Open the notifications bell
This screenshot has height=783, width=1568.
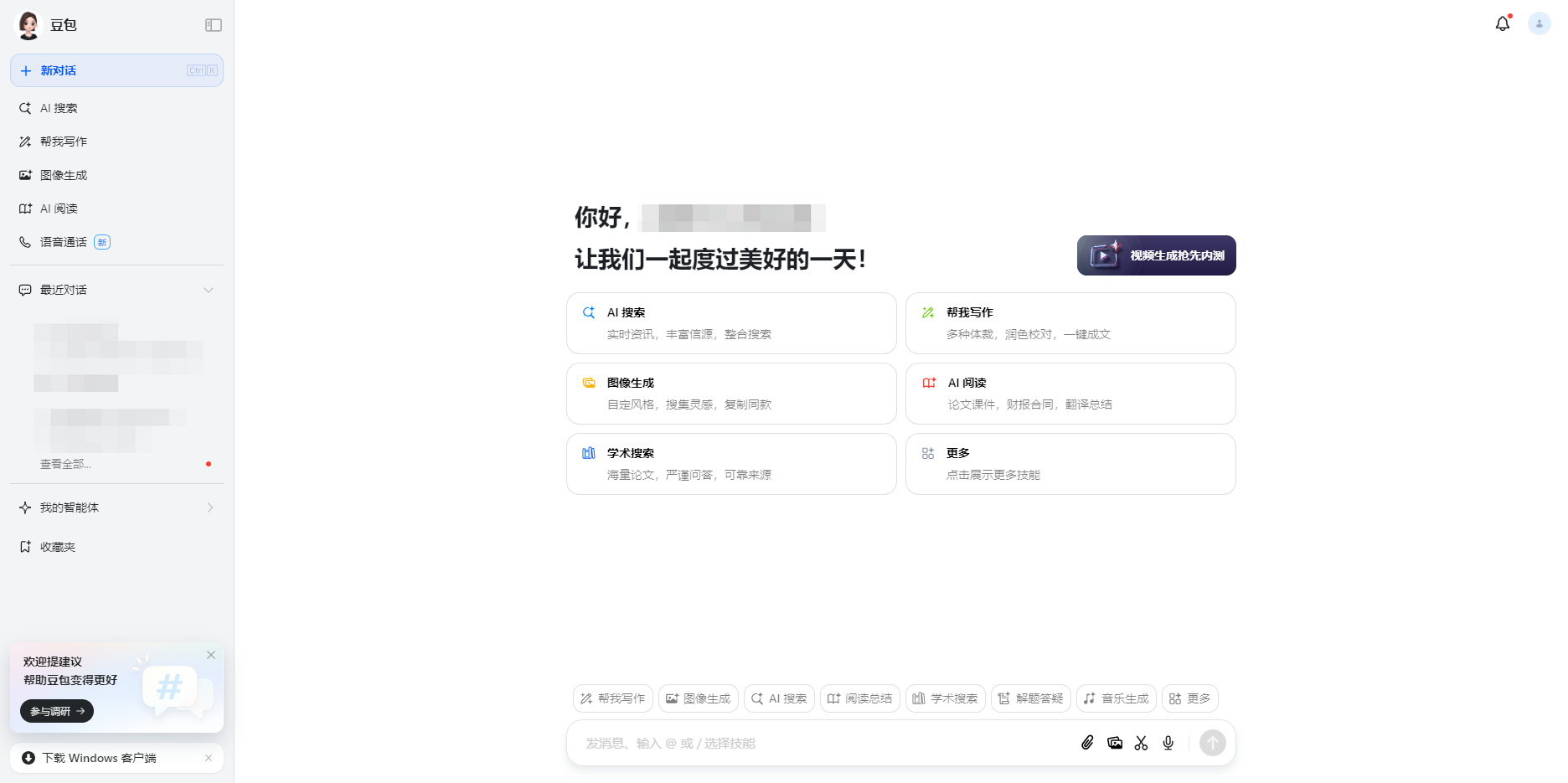tap(1503, 23)
